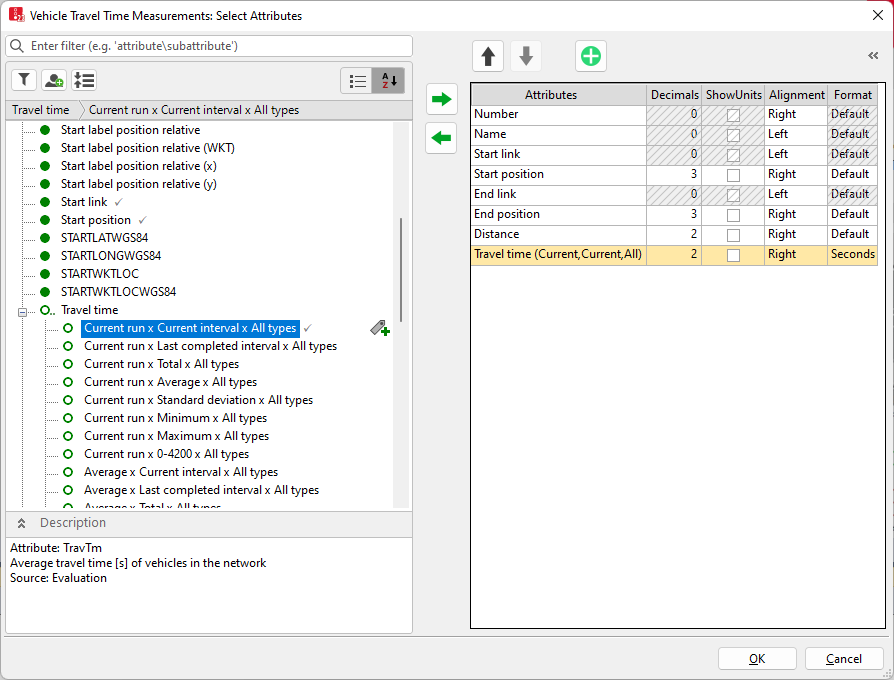The width and height of the screenshot is (894, 680).
Task: Click the filter funnel icon button
Action: click(x=24, y=80)
